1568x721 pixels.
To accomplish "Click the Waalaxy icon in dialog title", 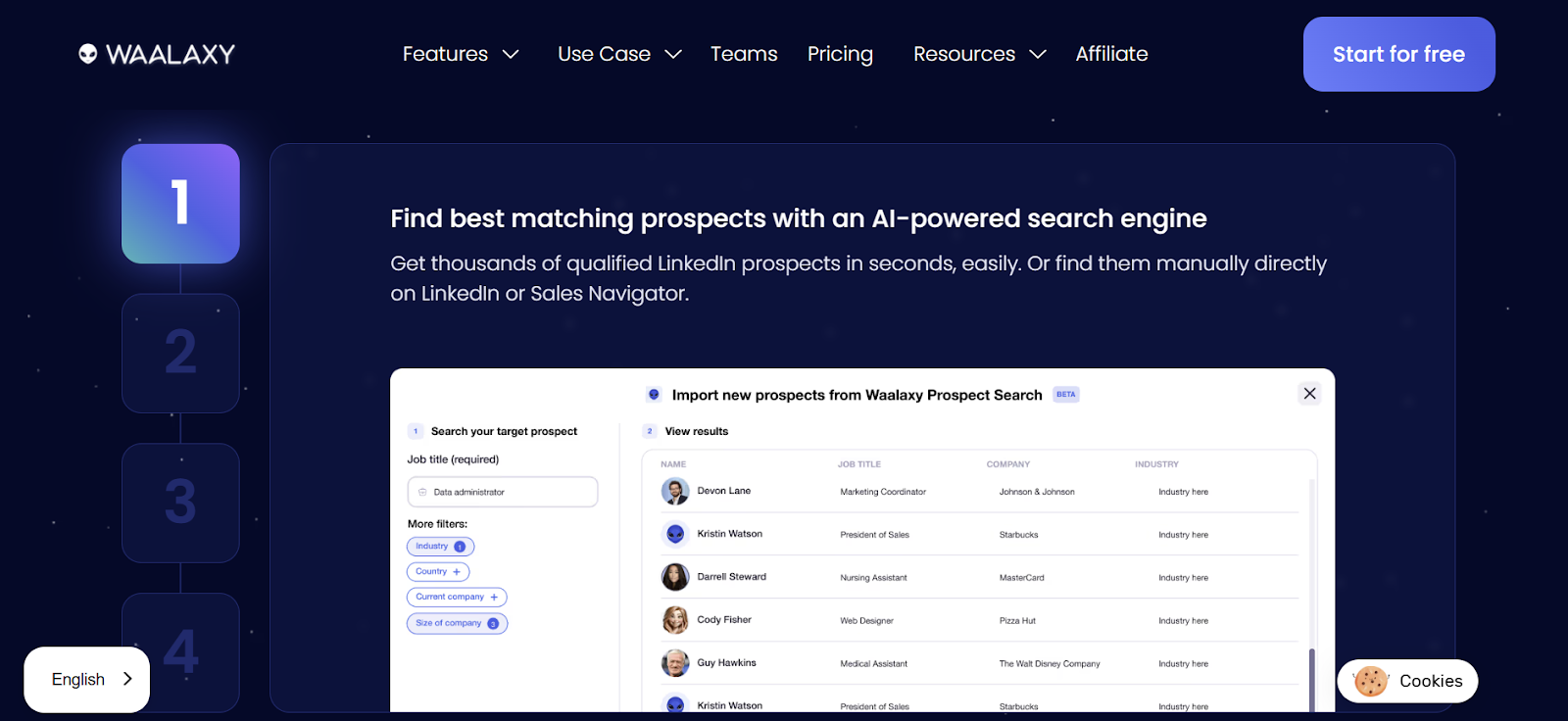I will tap(654, 395).
